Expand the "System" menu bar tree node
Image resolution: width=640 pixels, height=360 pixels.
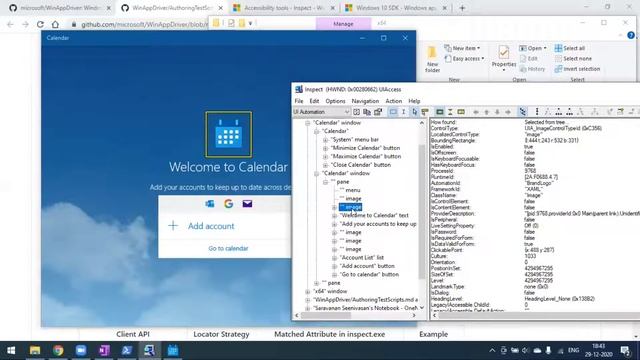[325, 140]
